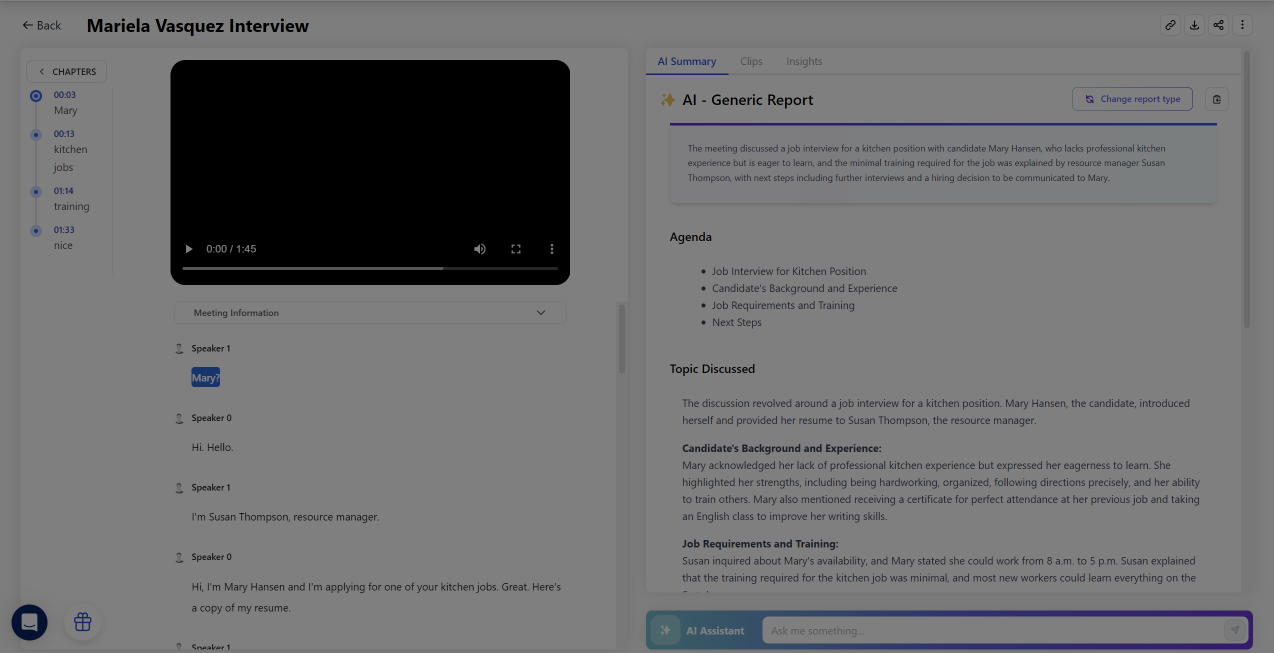Open the three-dot more options menu in header
The height and width of the screenshot is (653, 1274).
1243,25
